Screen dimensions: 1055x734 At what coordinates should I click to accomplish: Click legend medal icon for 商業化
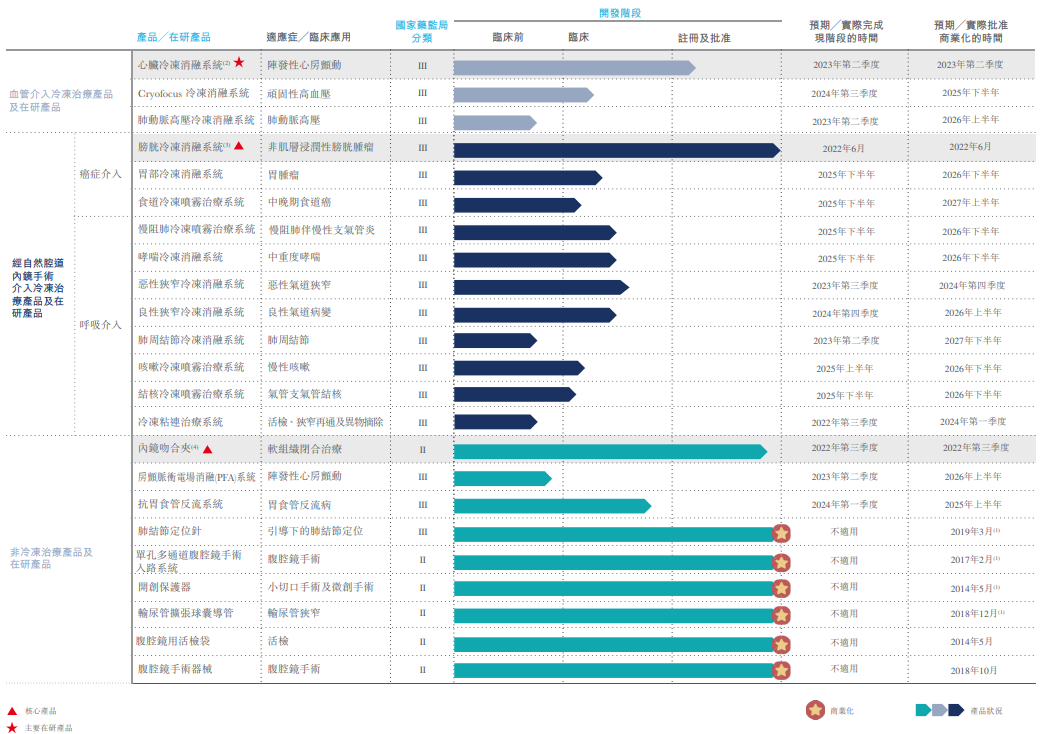click(x=815, y=710)
